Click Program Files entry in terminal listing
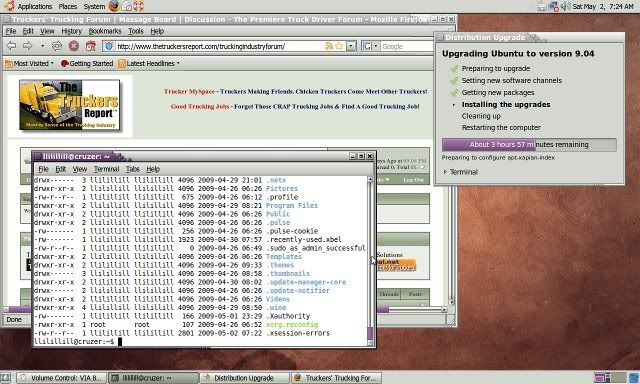This screenshot has height=384, width=640. 291,205
